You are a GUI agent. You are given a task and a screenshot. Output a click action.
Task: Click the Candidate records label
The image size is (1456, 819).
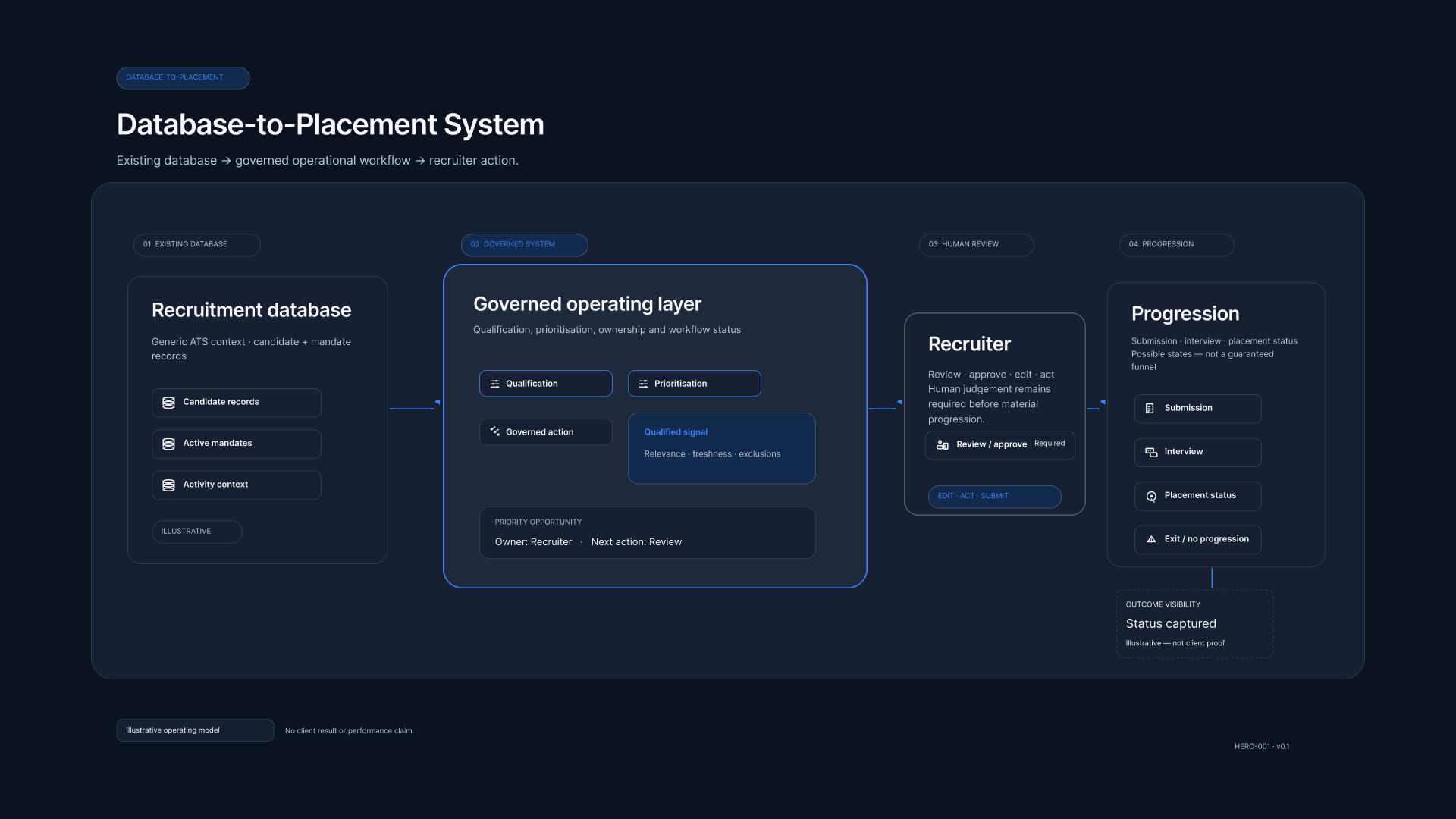point(221,402)
